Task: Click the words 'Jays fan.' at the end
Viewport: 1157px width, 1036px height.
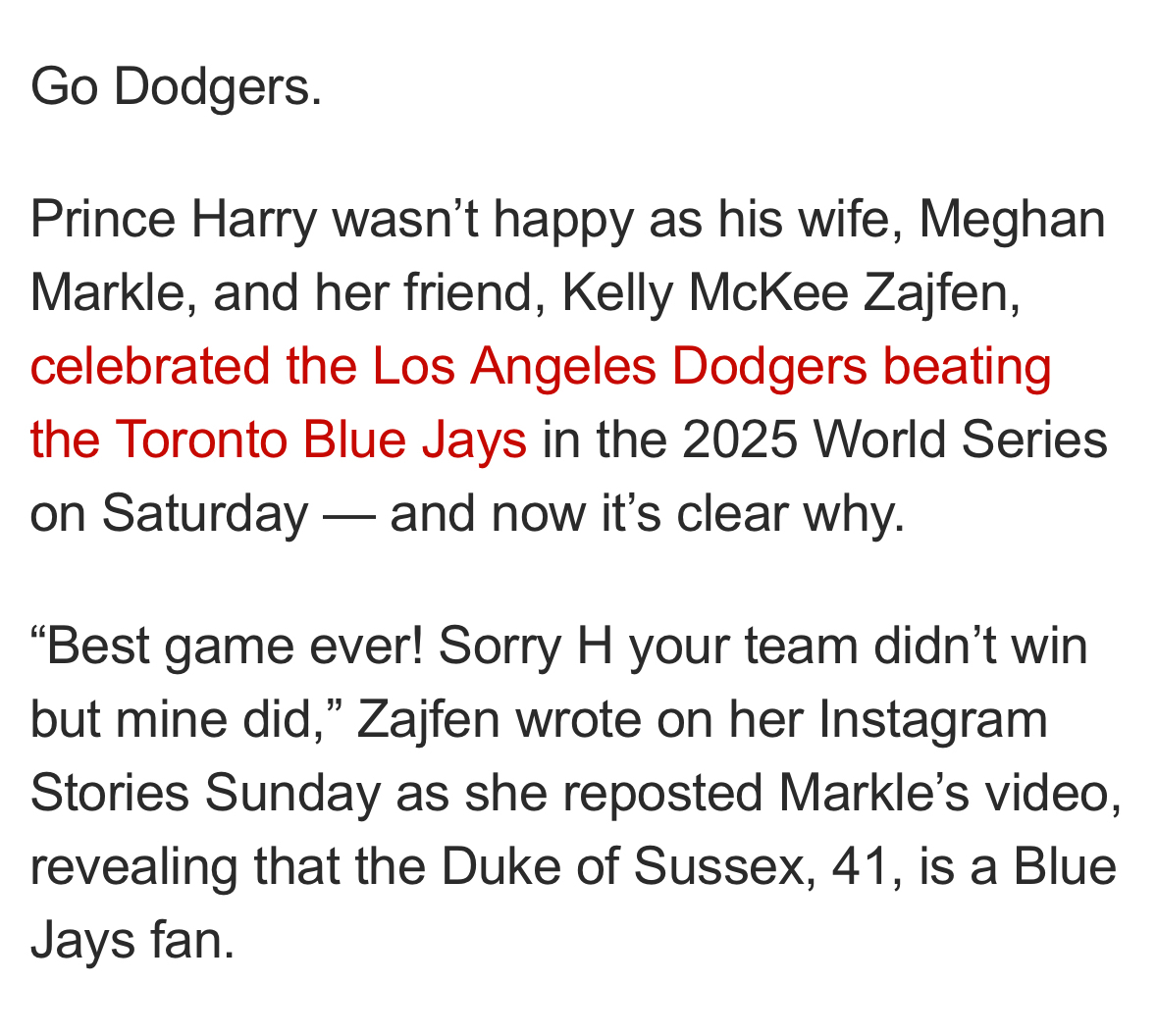Action: pos(131,940)
